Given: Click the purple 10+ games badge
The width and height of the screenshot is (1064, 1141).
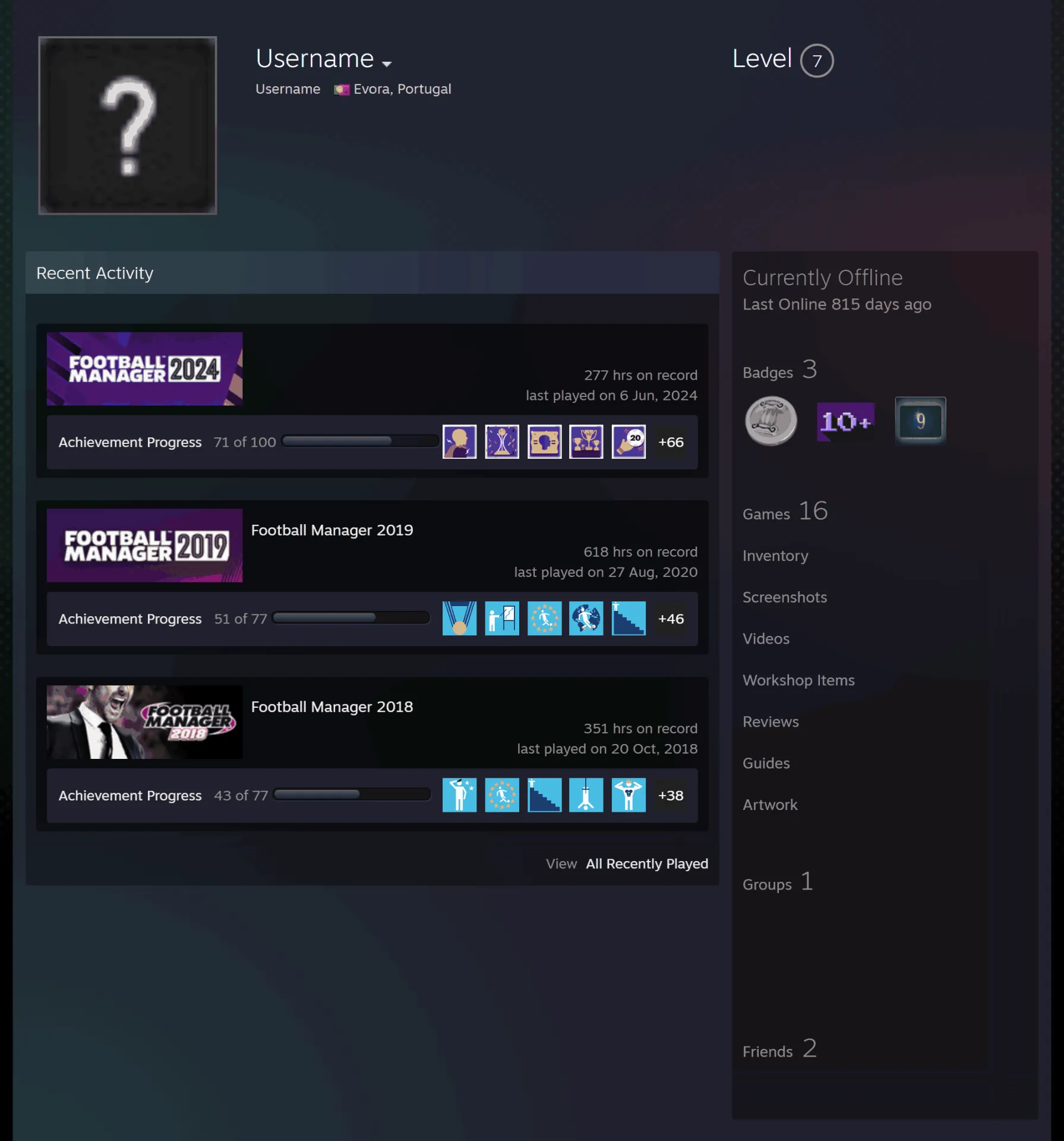Looking at the screenshot, I should [845, 421].
